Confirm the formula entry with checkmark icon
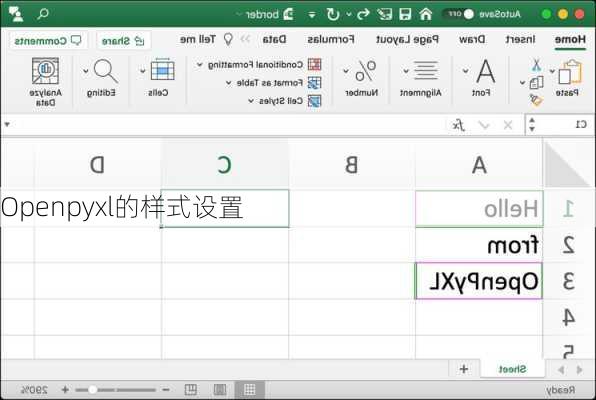The image size is (596, 400). [484, 125]
